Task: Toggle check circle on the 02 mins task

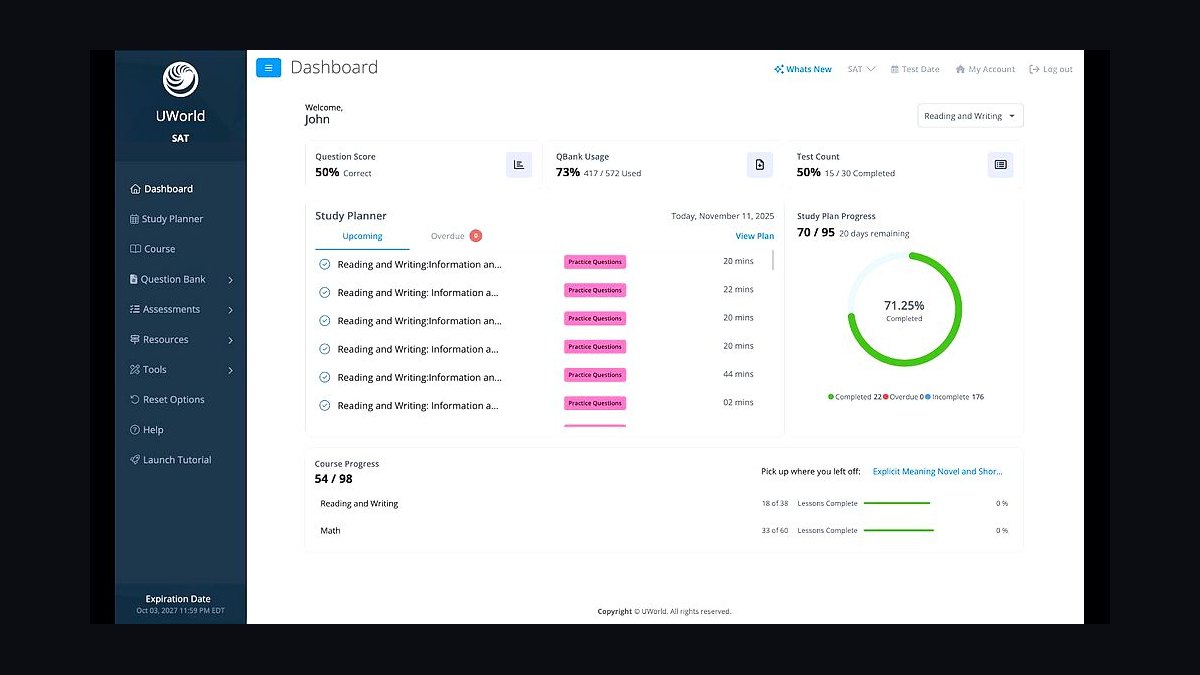Action: tap(324, 406)
